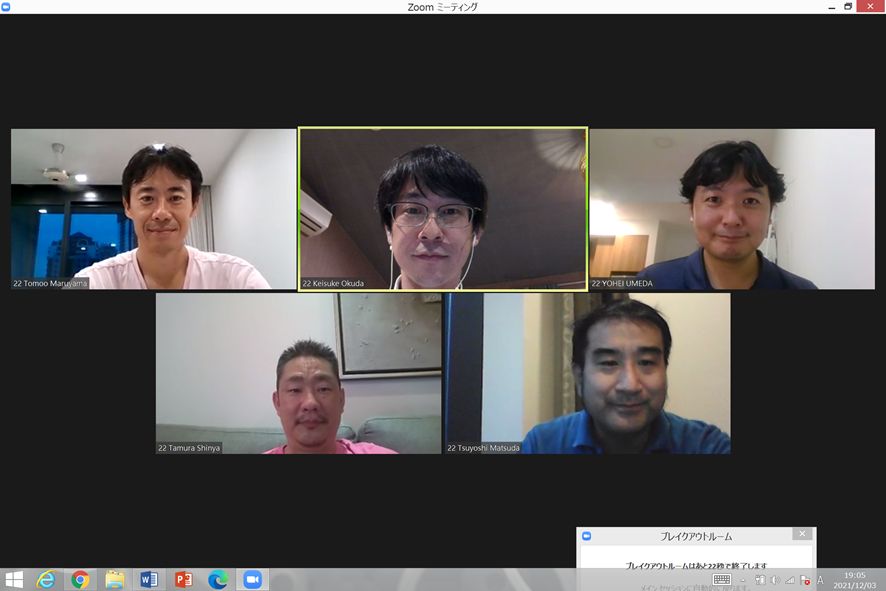Open the clock showing 19:05
This screenshot has height=591, width=886.
click(854, 580)
